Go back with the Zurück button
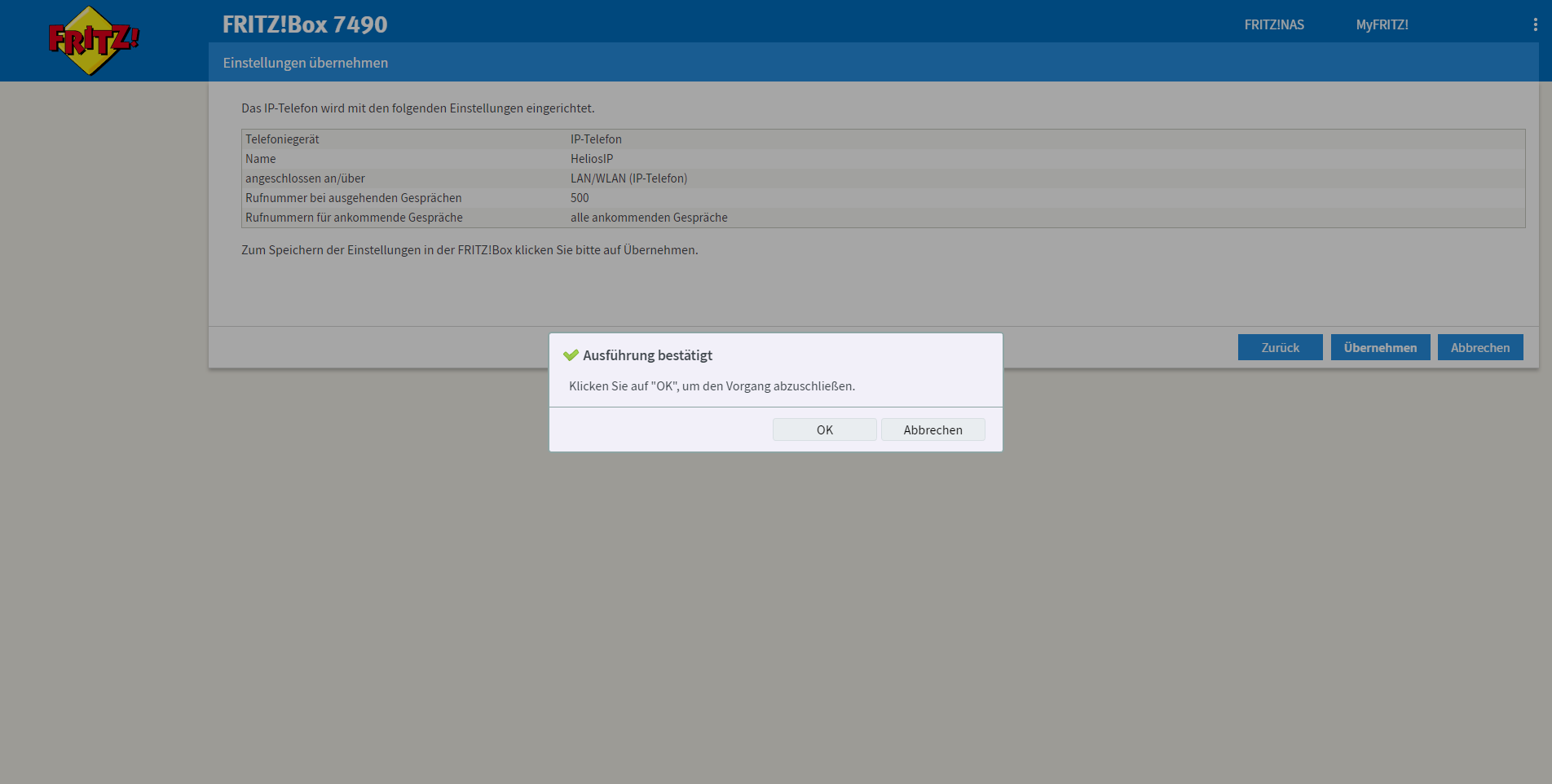Viewport: 1552px width, 784px height. [x=1280, y=347]
